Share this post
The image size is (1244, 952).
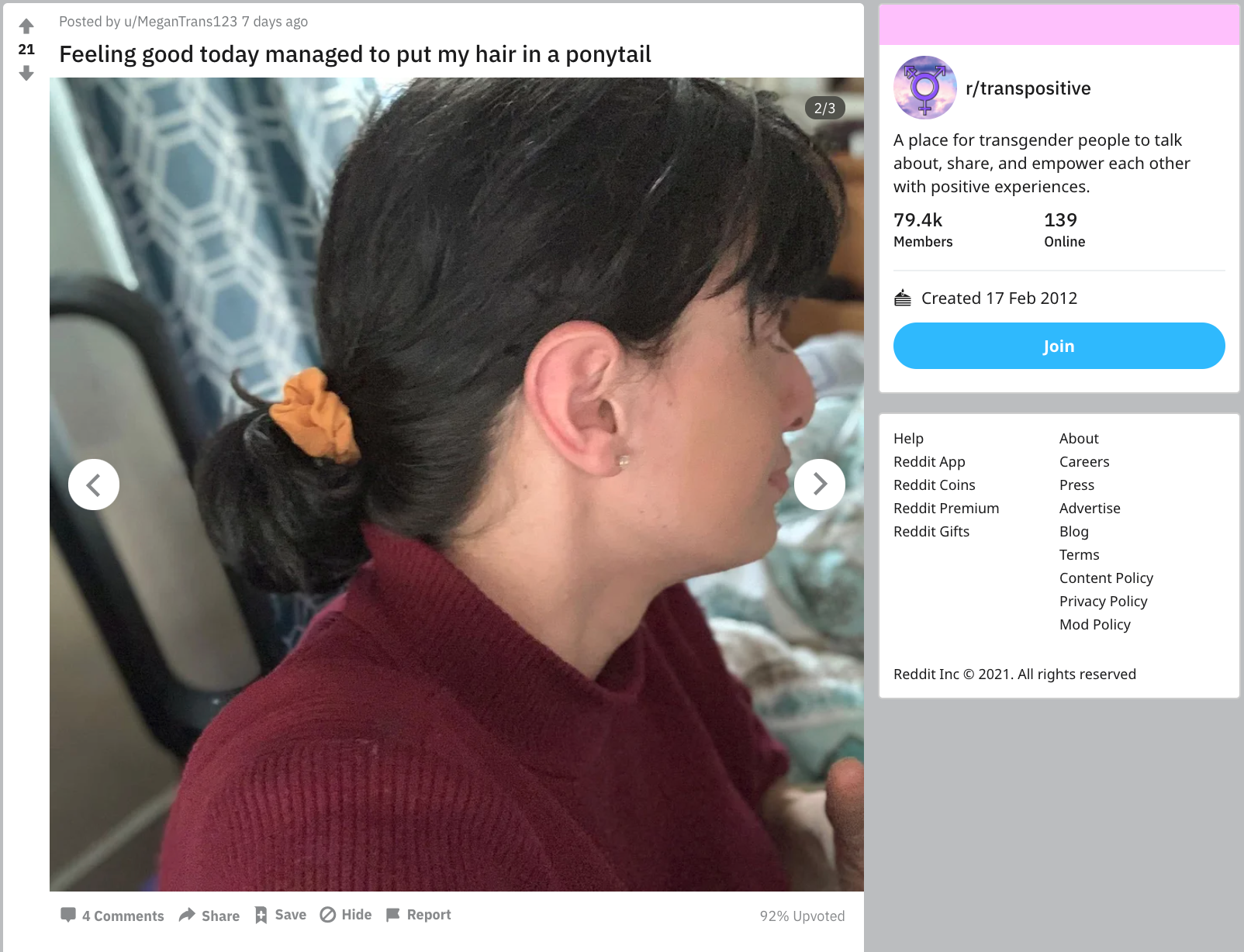(209, 916)
